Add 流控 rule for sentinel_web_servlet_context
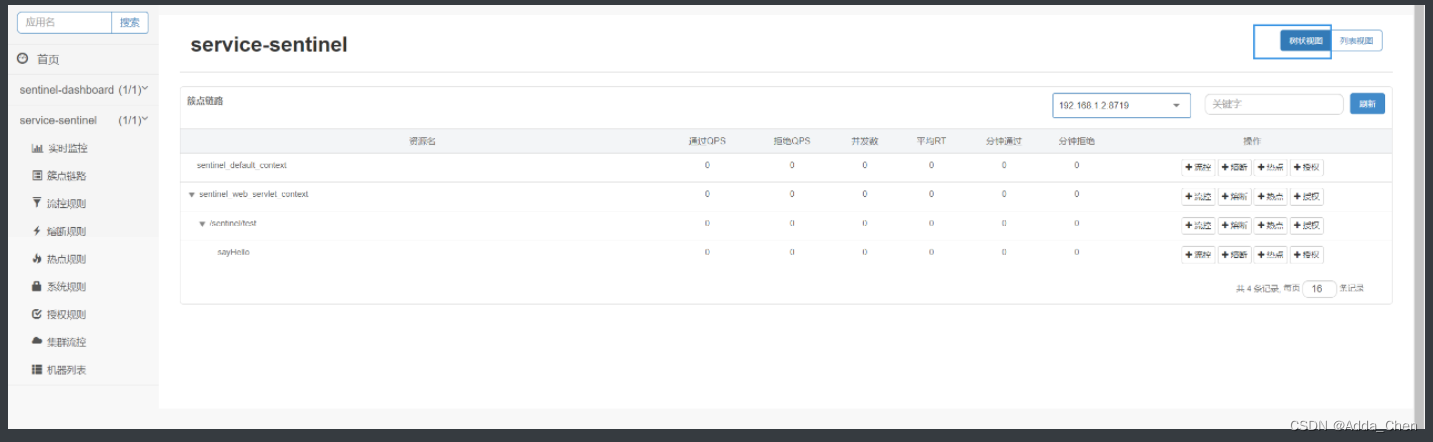This screenshot has height=442, width=1433. pos(1198,197)
